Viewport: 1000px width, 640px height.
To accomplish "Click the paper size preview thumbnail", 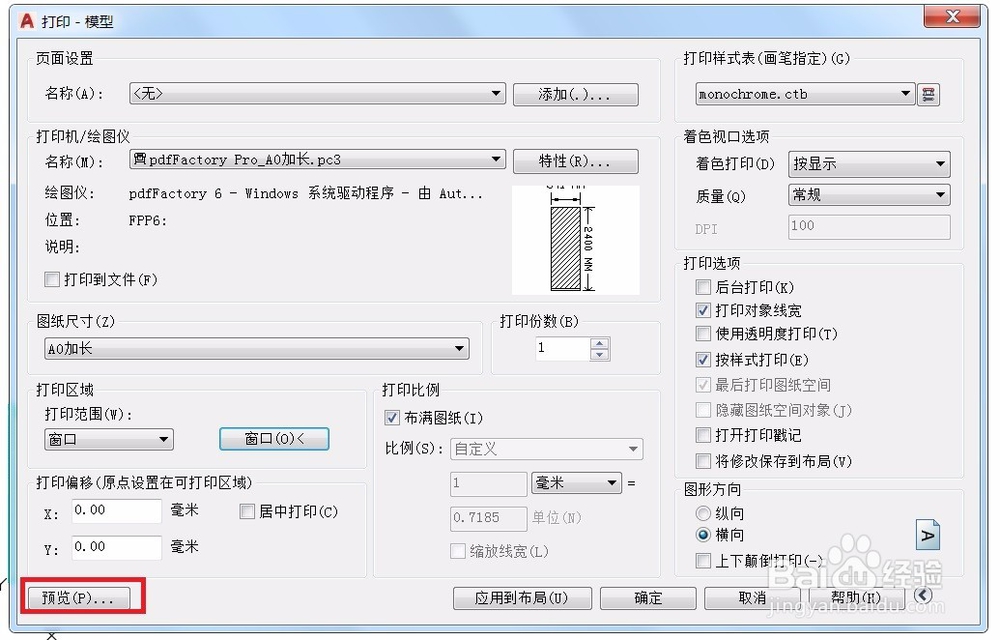I will [x=575, y=240].
